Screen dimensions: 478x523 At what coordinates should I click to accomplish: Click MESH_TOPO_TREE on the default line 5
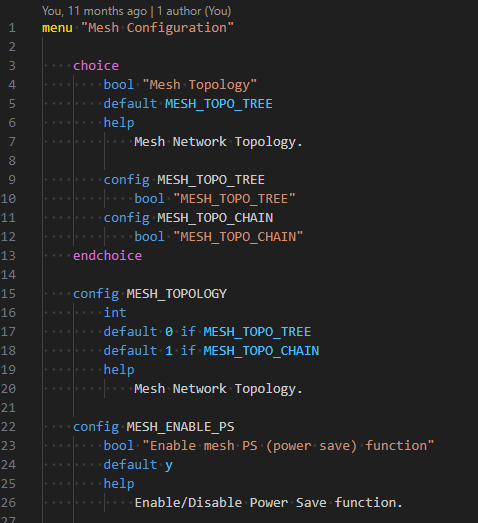[x=219, y=104]
